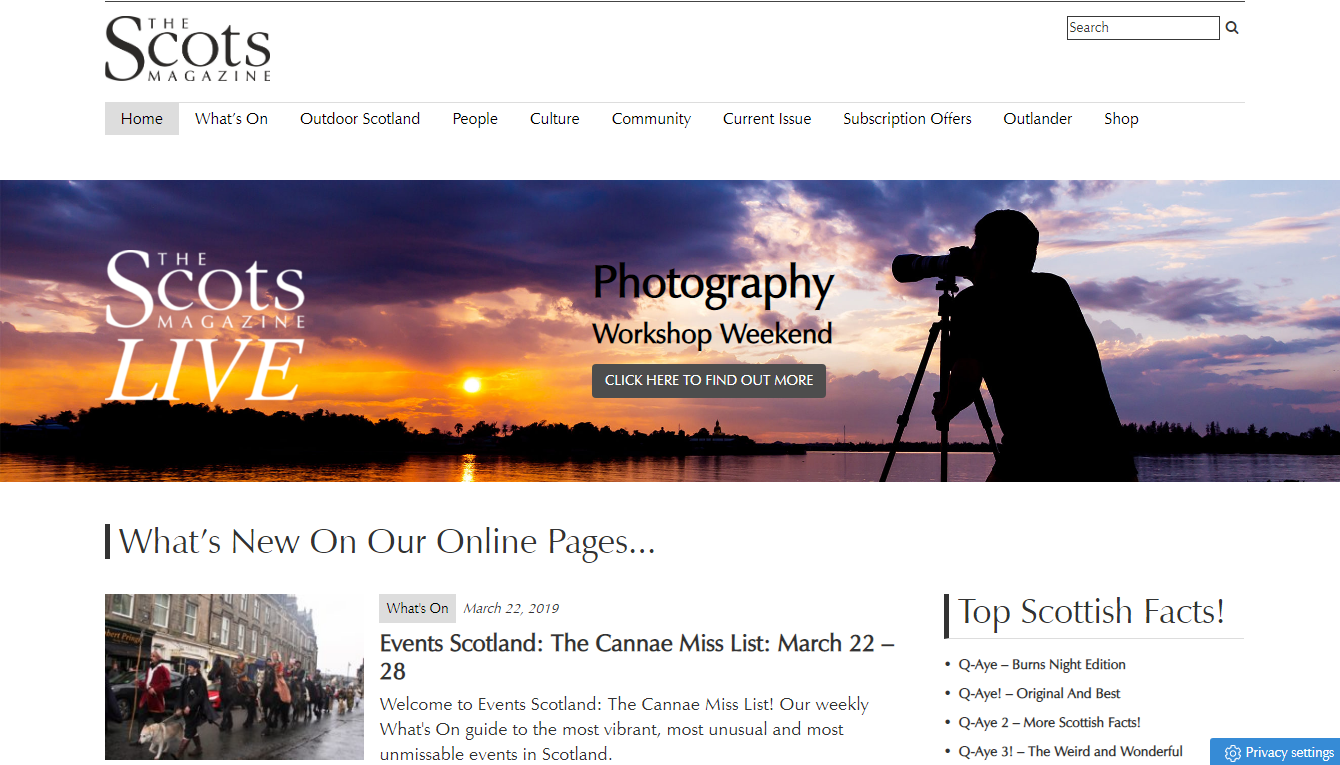Click the article excerpt starting 'Welcome to Events Scotland'
This screenshot has height=765, width=1340.
click(625, 729)
